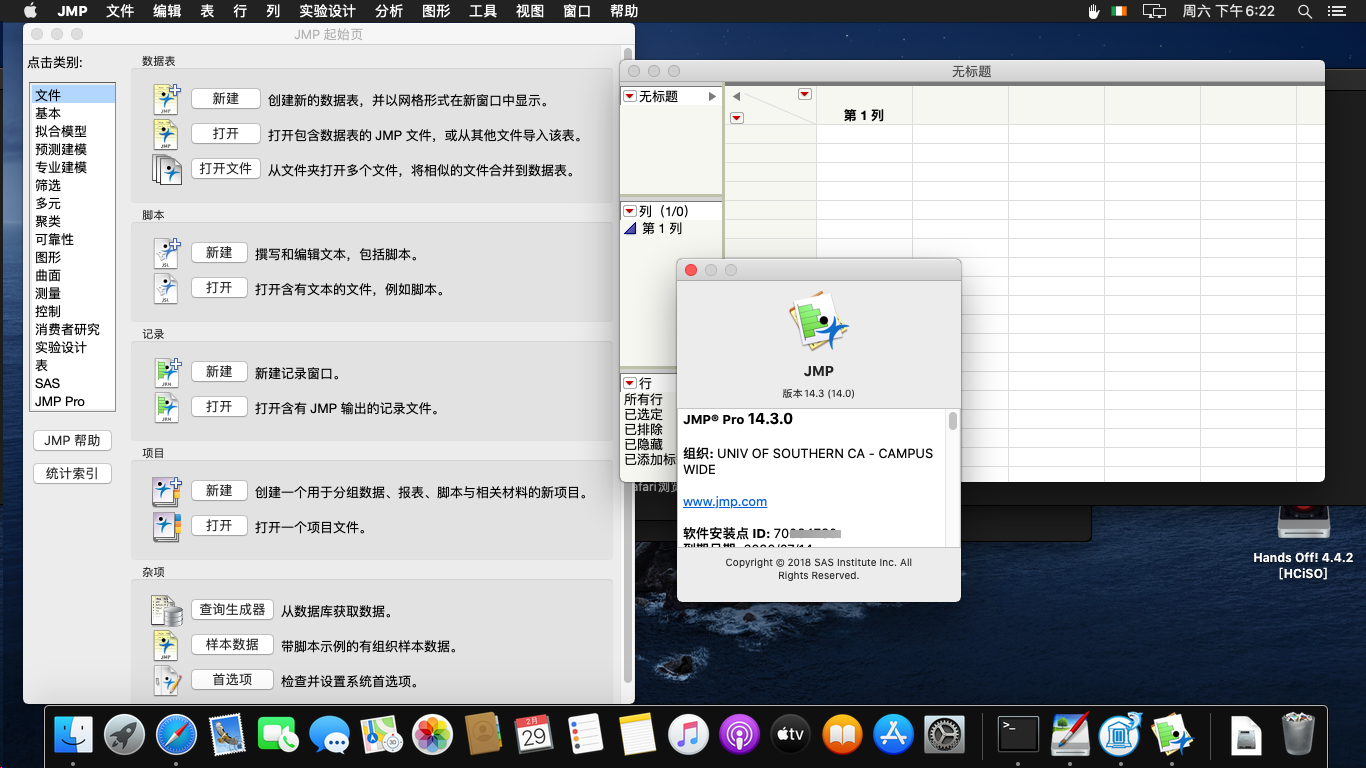The image size is (1366, 768).
Task: Open Terminal from the Dock
Action: point(1019,735)
